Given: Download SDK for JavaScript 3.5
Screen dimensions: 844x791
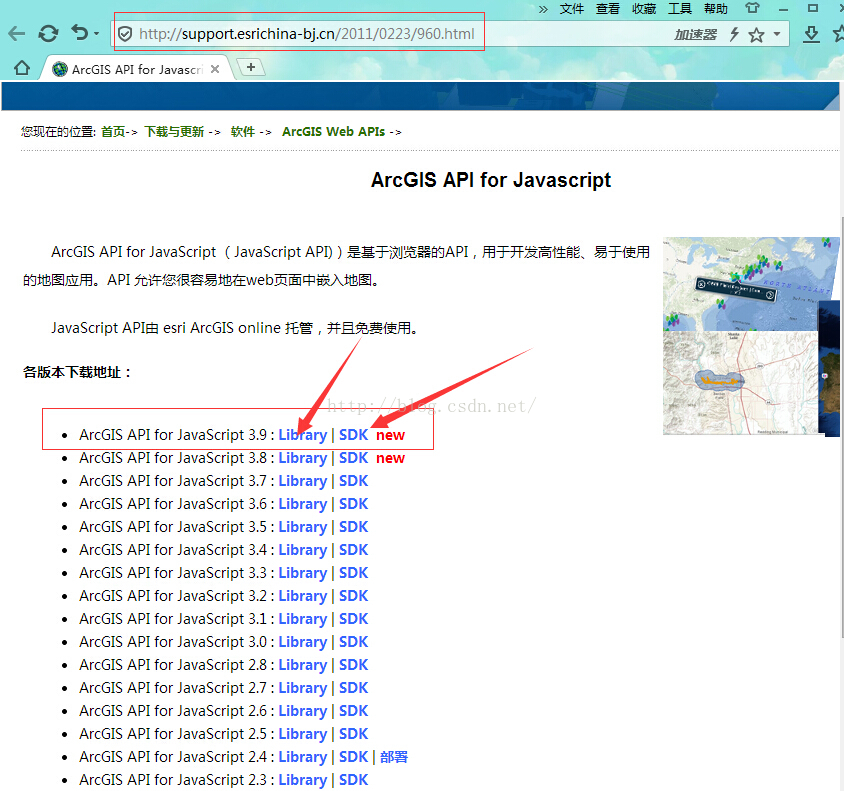Looking at the screenshot, I should (354, 527).
